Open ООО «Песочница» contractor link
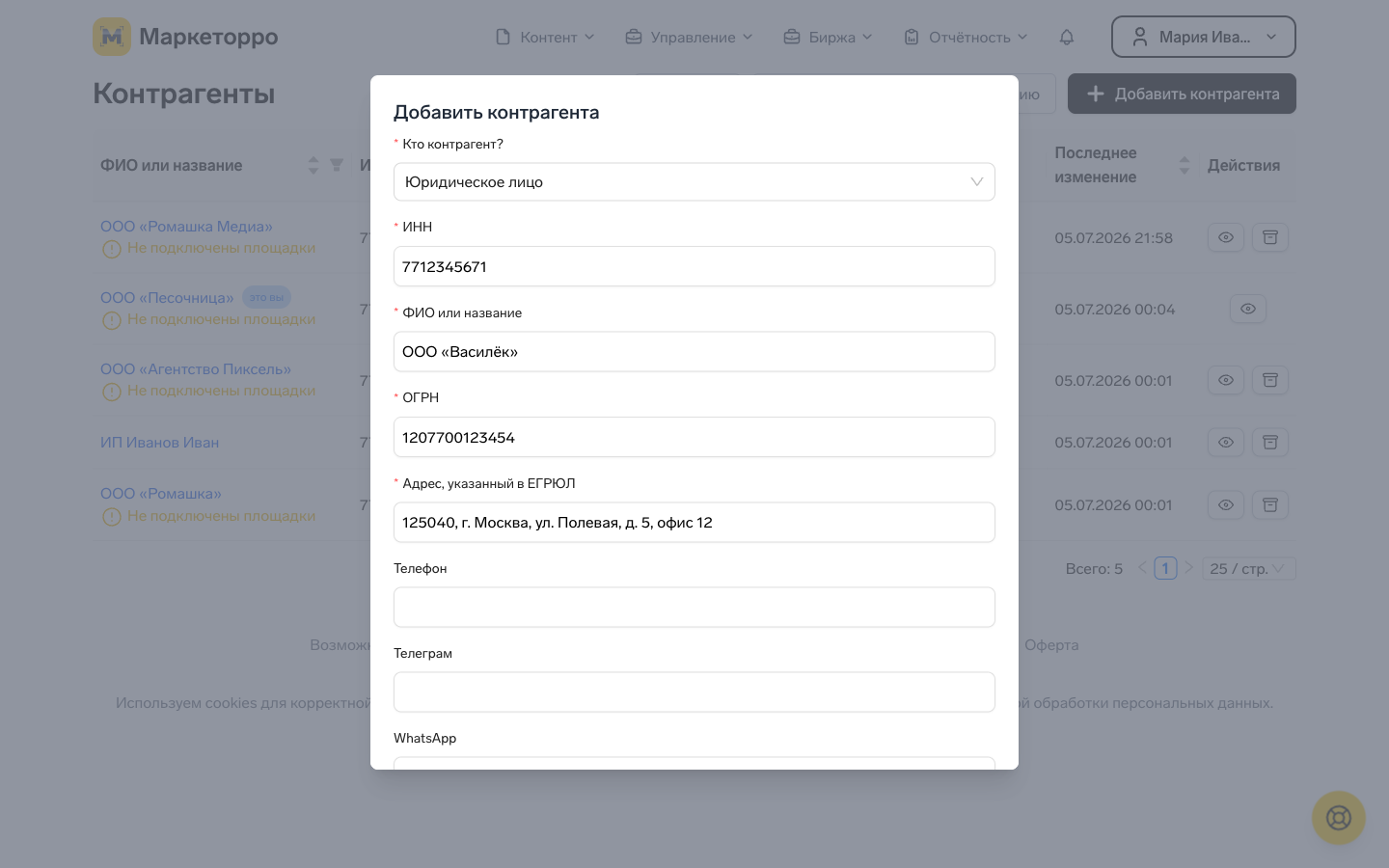 coord(167,298)
